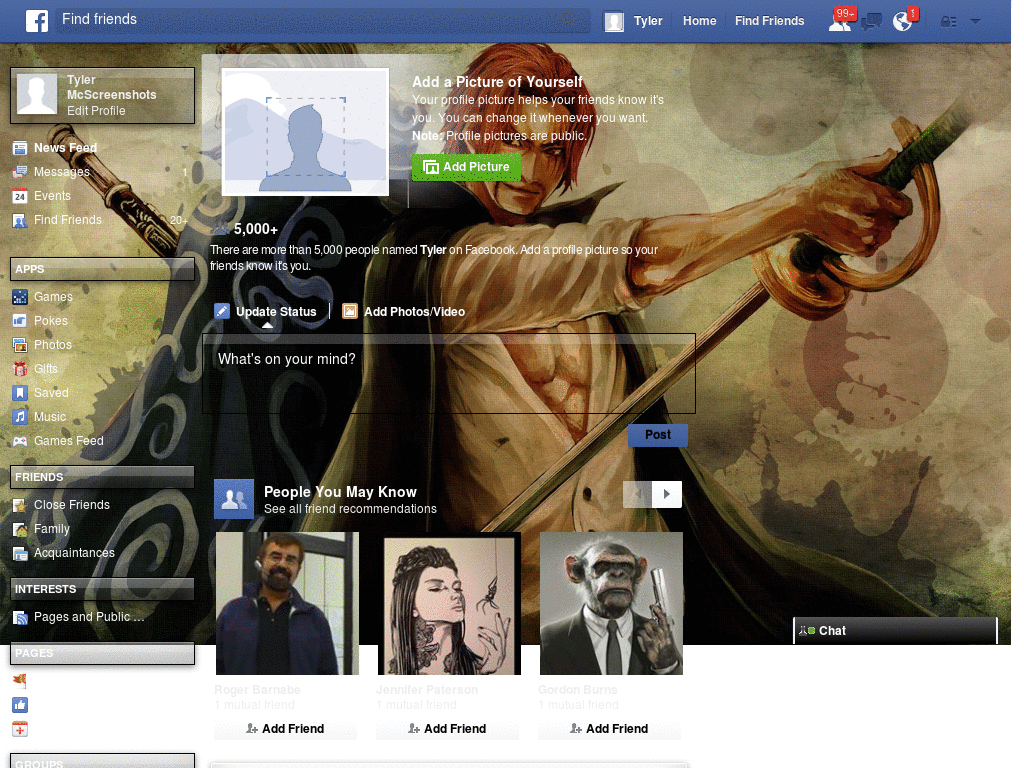Select the Update Status tab
This screenshot has width=1024, height=768.
(x=266, y=312)
